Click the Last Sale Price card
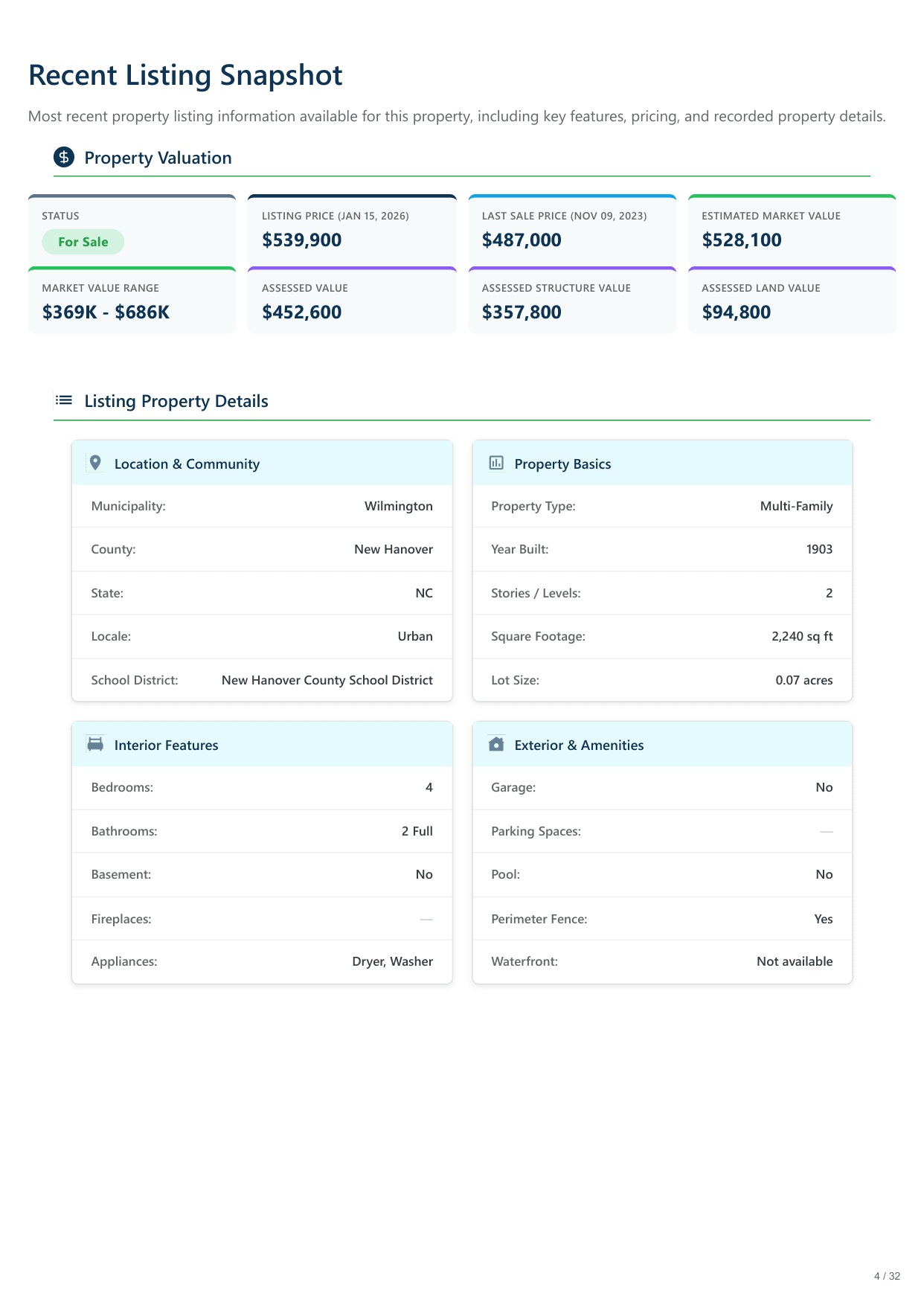Viewport: 924px width, 1305px height. pyautogui.click(x=571, y=229)
